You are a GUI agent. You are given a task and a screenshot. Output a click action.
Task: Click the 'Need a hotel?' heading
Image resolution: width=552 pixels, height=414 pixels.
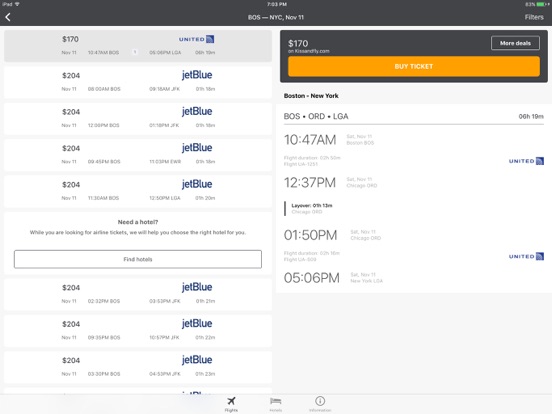[138, 222]
